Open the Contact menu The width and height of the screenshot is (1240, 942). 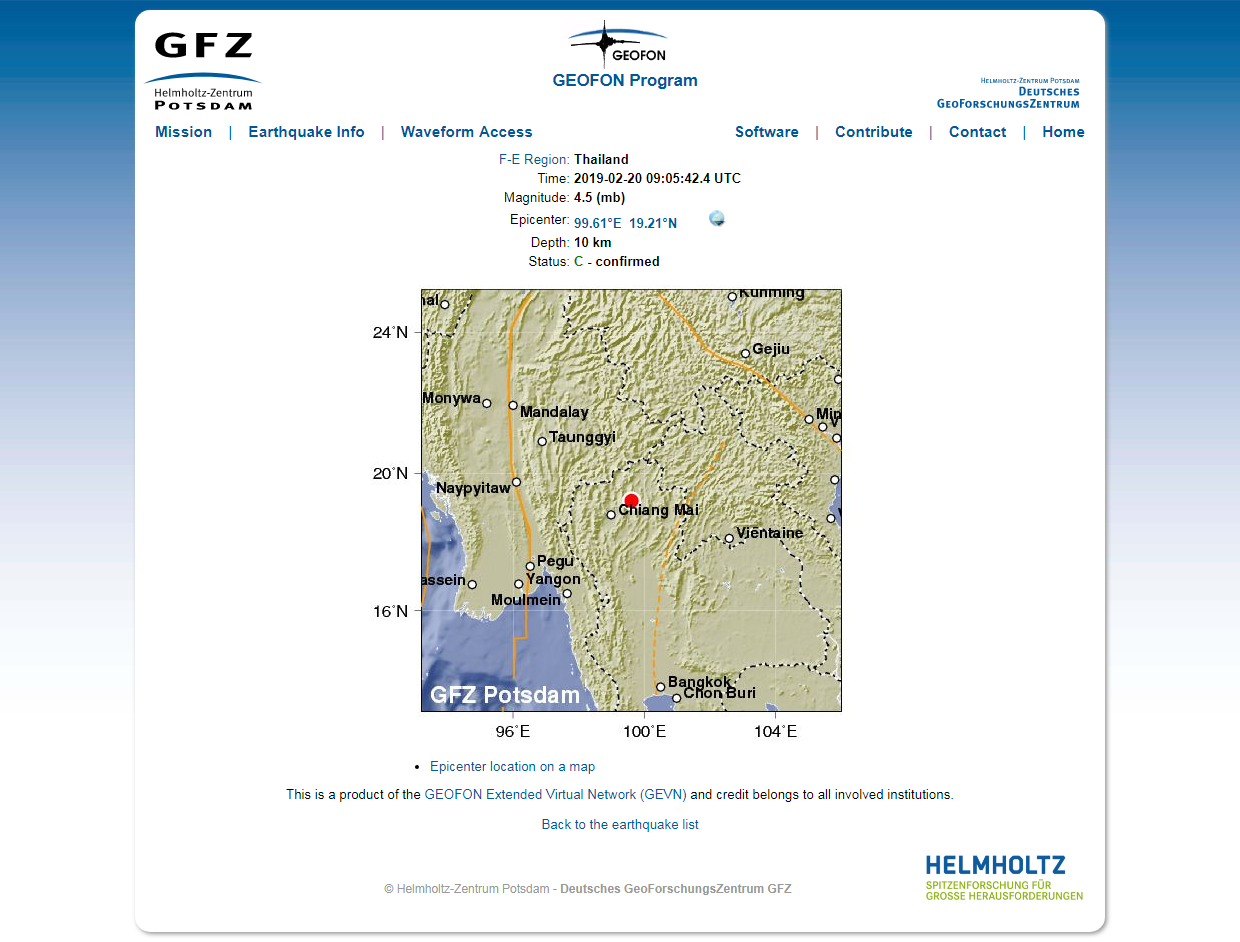point(978,132)
